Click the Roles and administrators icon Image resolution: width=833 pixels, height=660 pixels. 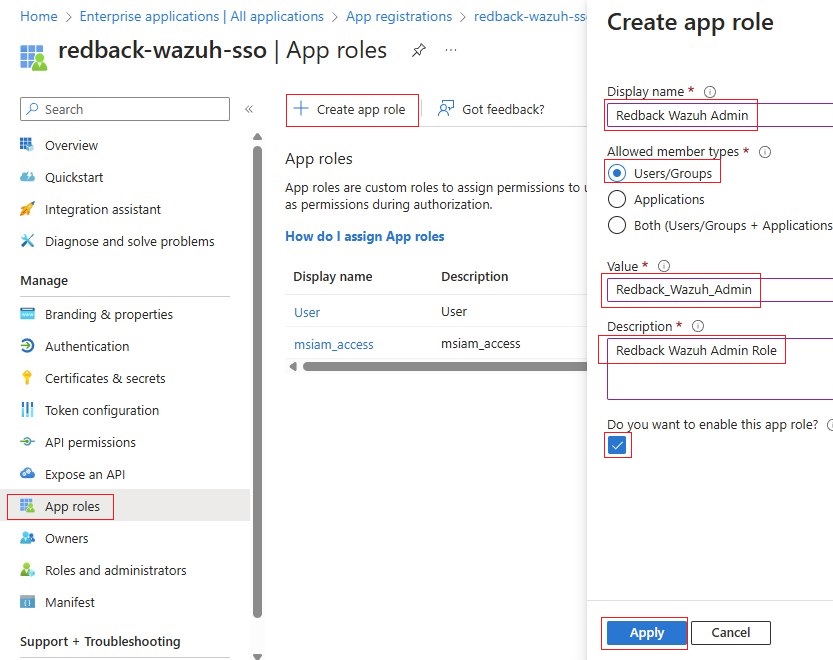pyautogui.click(x=27, y=570)
